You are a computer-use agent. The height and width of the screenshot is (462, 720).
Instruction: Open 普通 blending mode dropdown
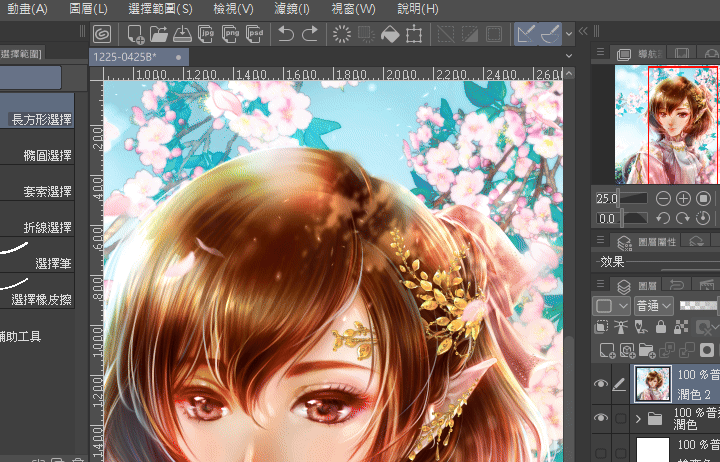click(654, 306)
